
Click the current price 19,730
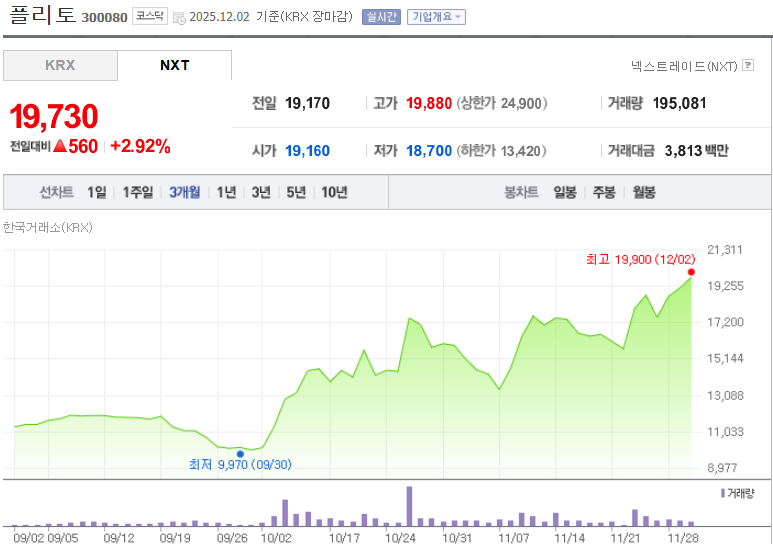click(54, 116)
